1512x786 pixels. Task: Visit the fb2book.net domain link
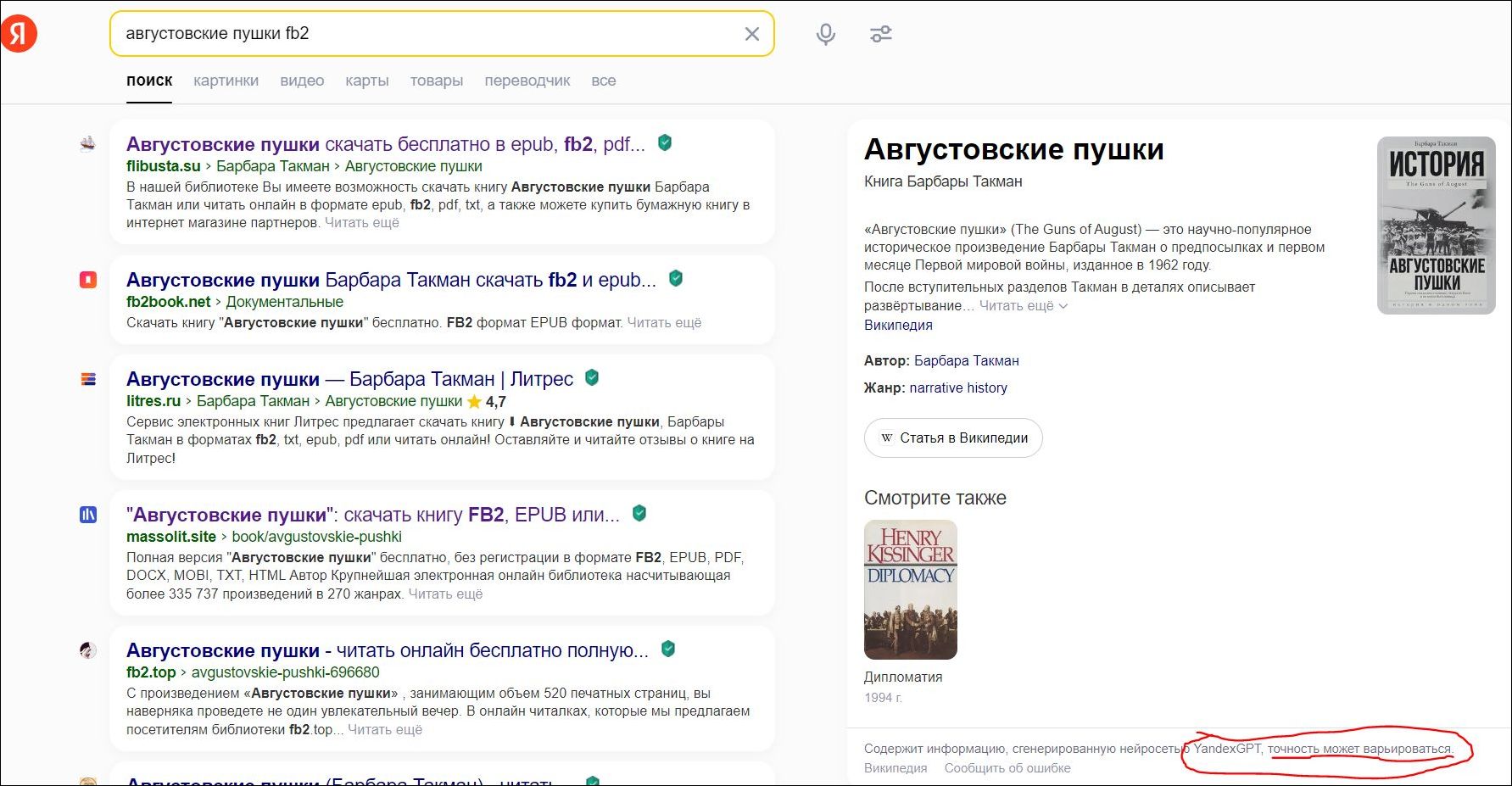(x=169, y=302)
